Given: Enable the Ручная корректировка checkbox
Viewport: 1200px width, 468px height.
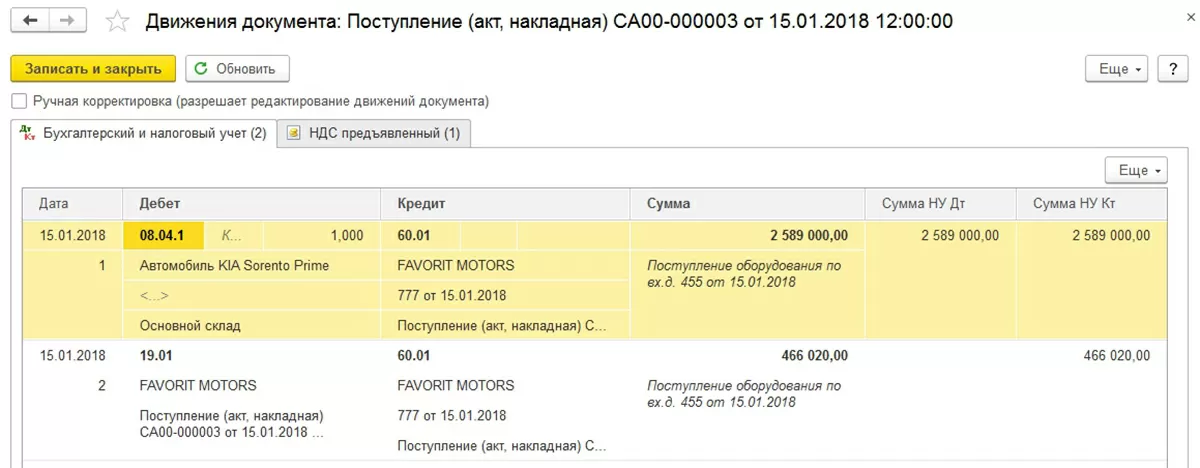Looking at the screenshot, I should (18, 101).
